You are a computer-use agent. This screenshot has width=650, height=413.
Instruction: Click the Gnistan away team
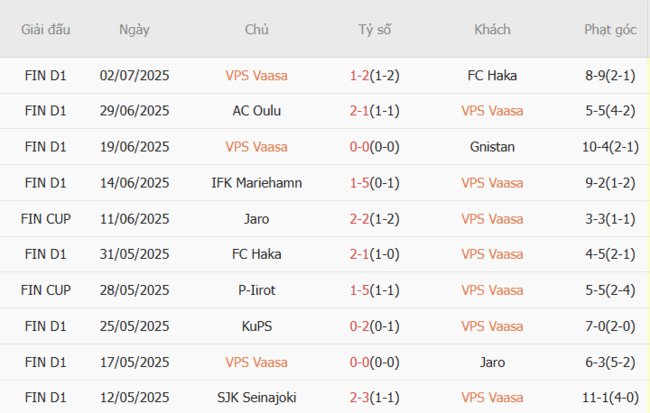(x=492, y=147)
